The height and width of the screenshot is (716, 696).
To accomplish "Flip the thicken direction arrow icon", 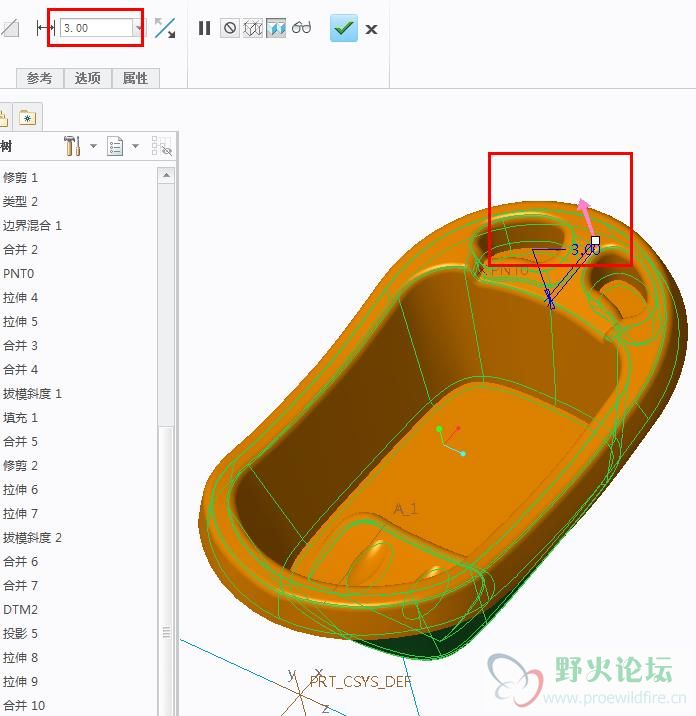I will (165, 28).
